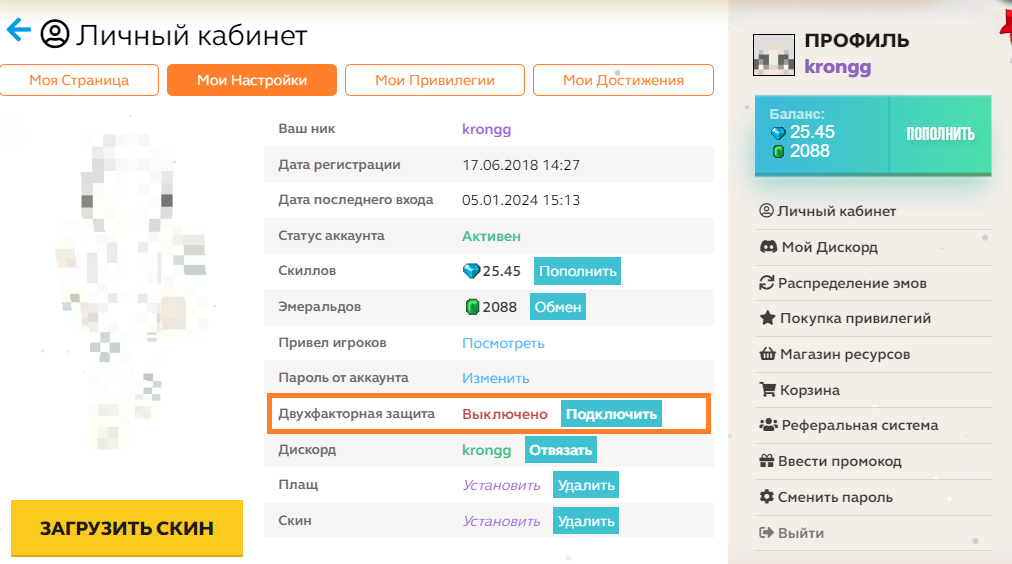Viewport: 1012px width, 564px height.
Task: Click the diamond icon in Баланс panel
Action: pyautogui.click(x=778, y=133)
